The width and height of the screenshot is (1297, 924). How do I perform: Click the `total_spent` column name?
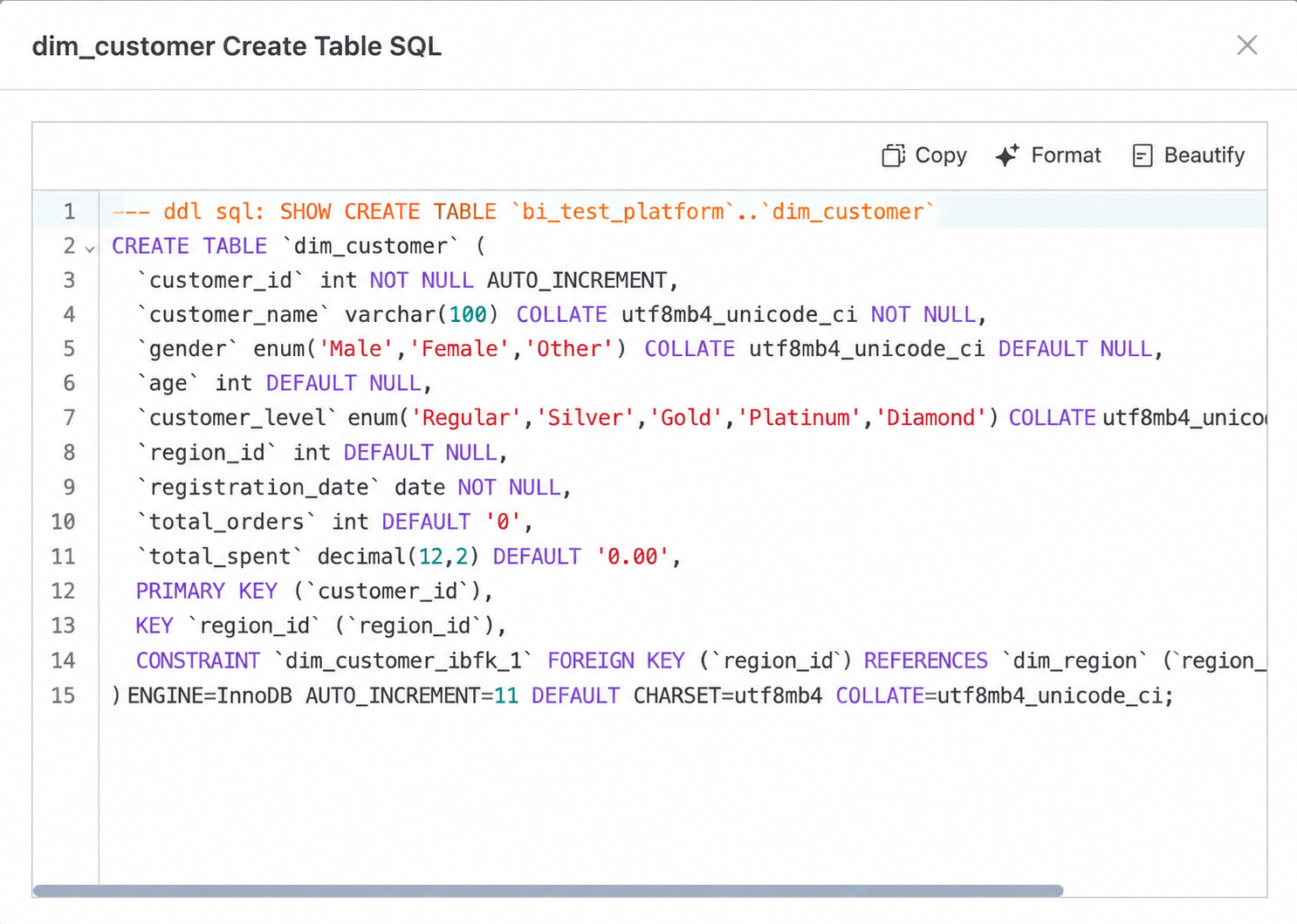pyautogui.click(x=220, y=557)
